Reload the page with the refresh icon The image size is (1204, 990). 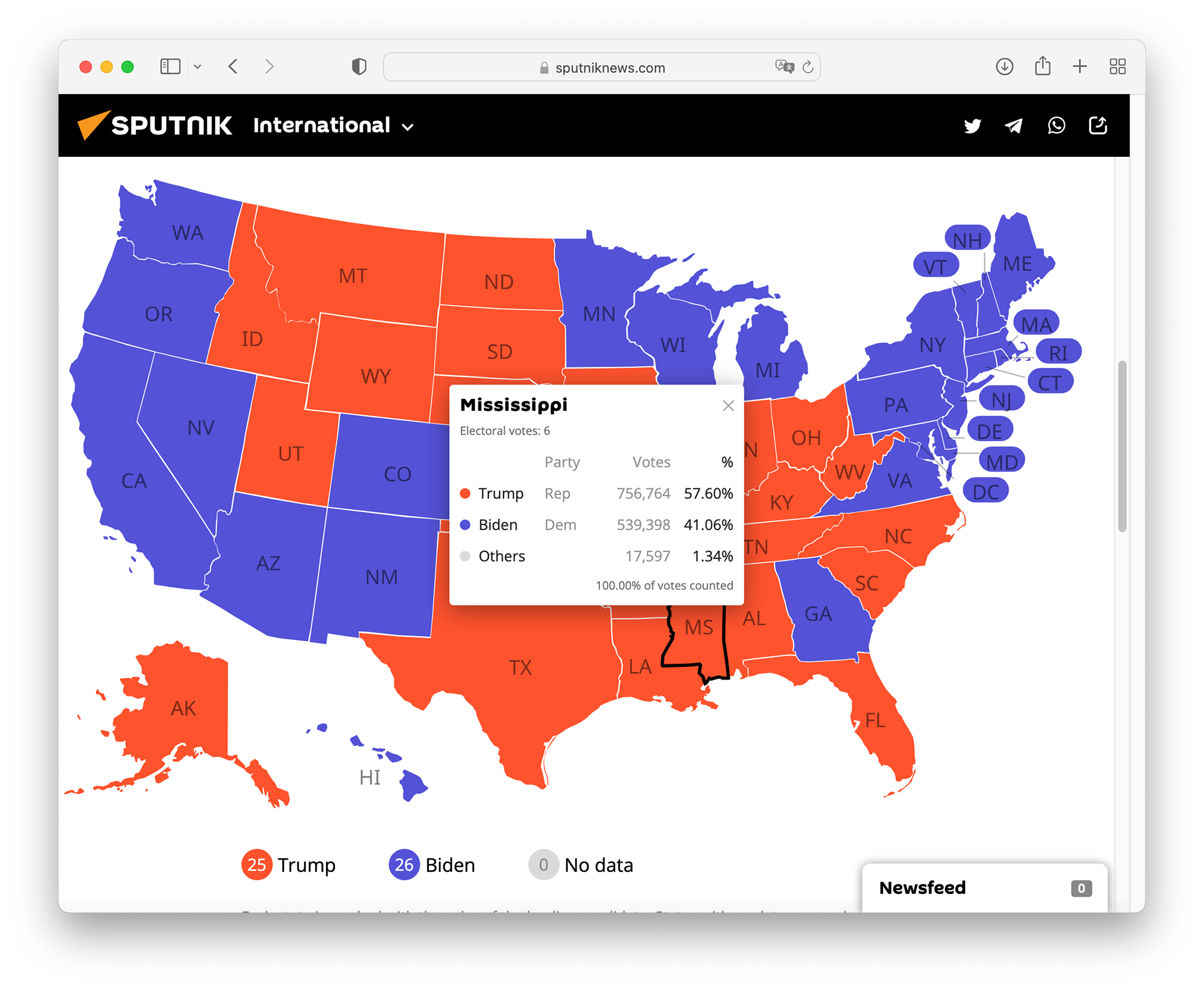point(808,67)
